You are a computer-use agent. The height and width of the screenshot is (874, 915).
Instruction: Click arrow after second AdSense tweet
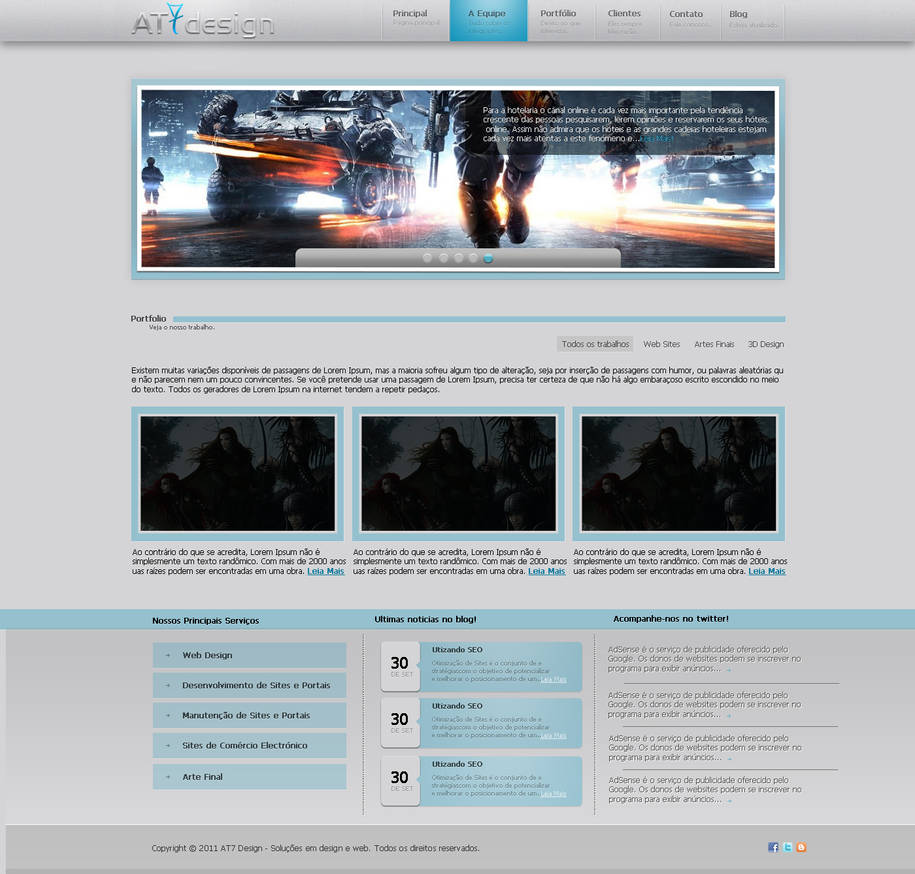tap(728, 715)
